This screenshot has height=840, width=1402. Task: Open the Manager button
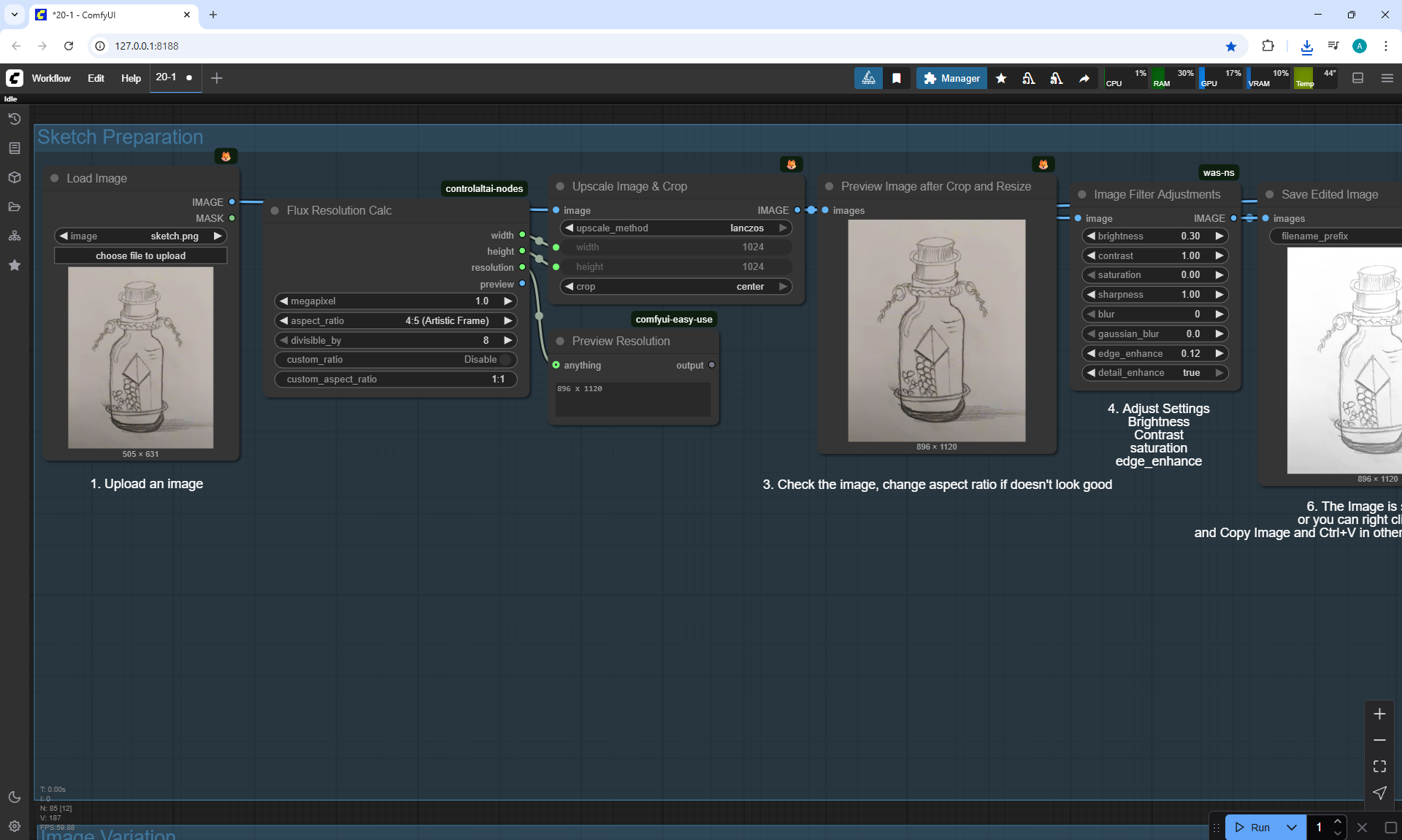[951, 78]
